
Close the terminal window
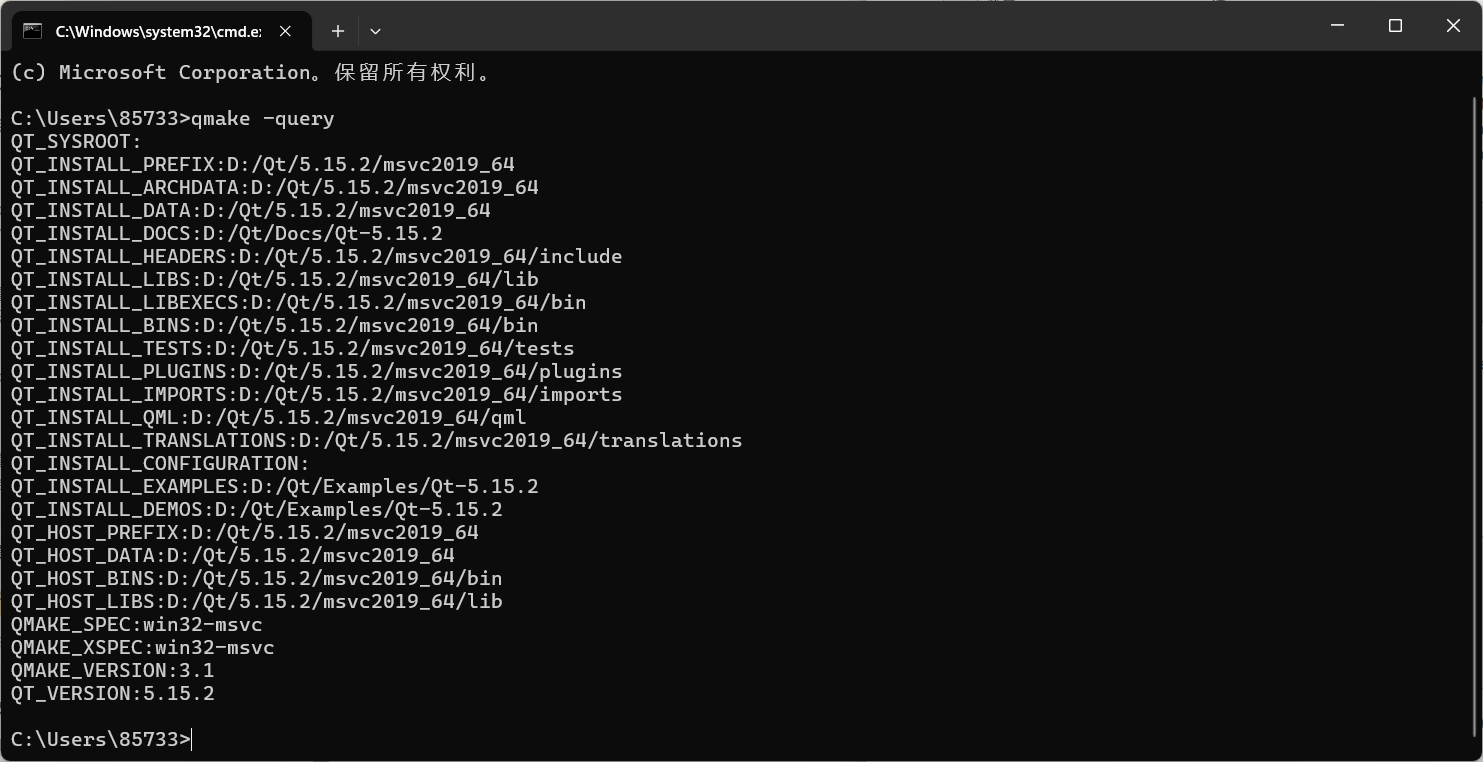1453,26
